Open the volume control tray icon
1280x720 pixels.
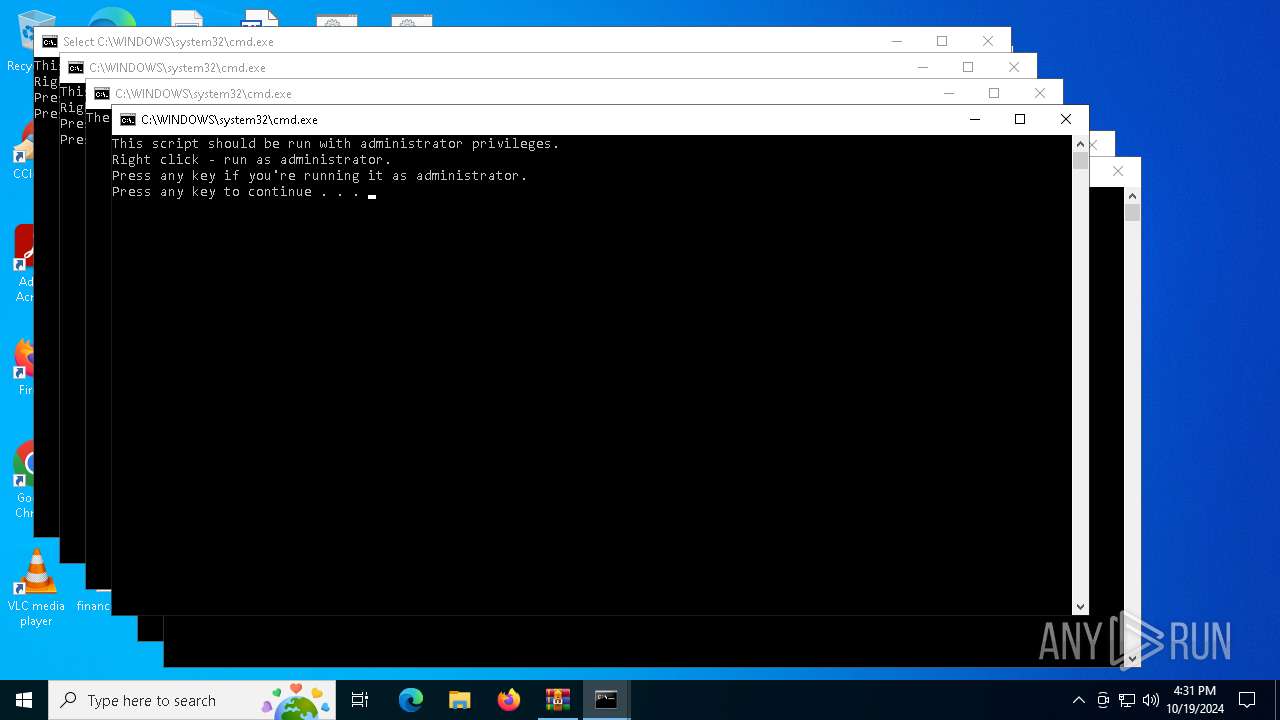click(x=1151, y=700)
